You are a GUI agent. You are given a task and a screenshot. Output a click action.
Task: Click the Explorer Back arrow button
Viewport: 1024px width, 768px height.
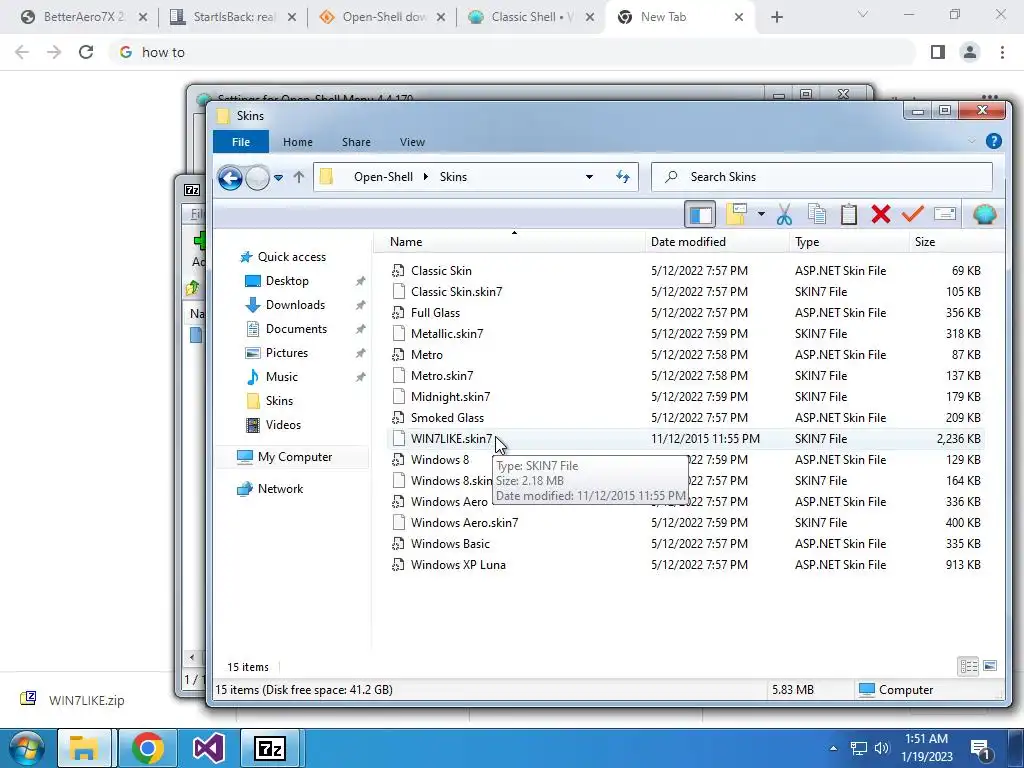point(230,177)
